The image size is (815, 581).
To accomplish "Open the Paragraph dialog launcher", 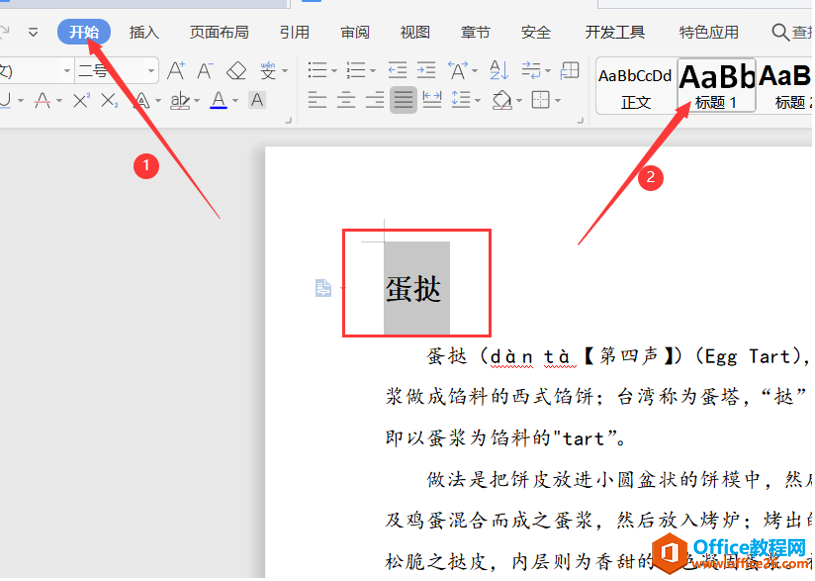I will point(581,121).
